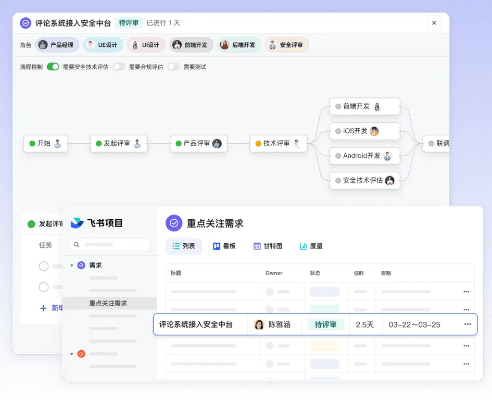Click the 状态 column header

pos(315,273)
